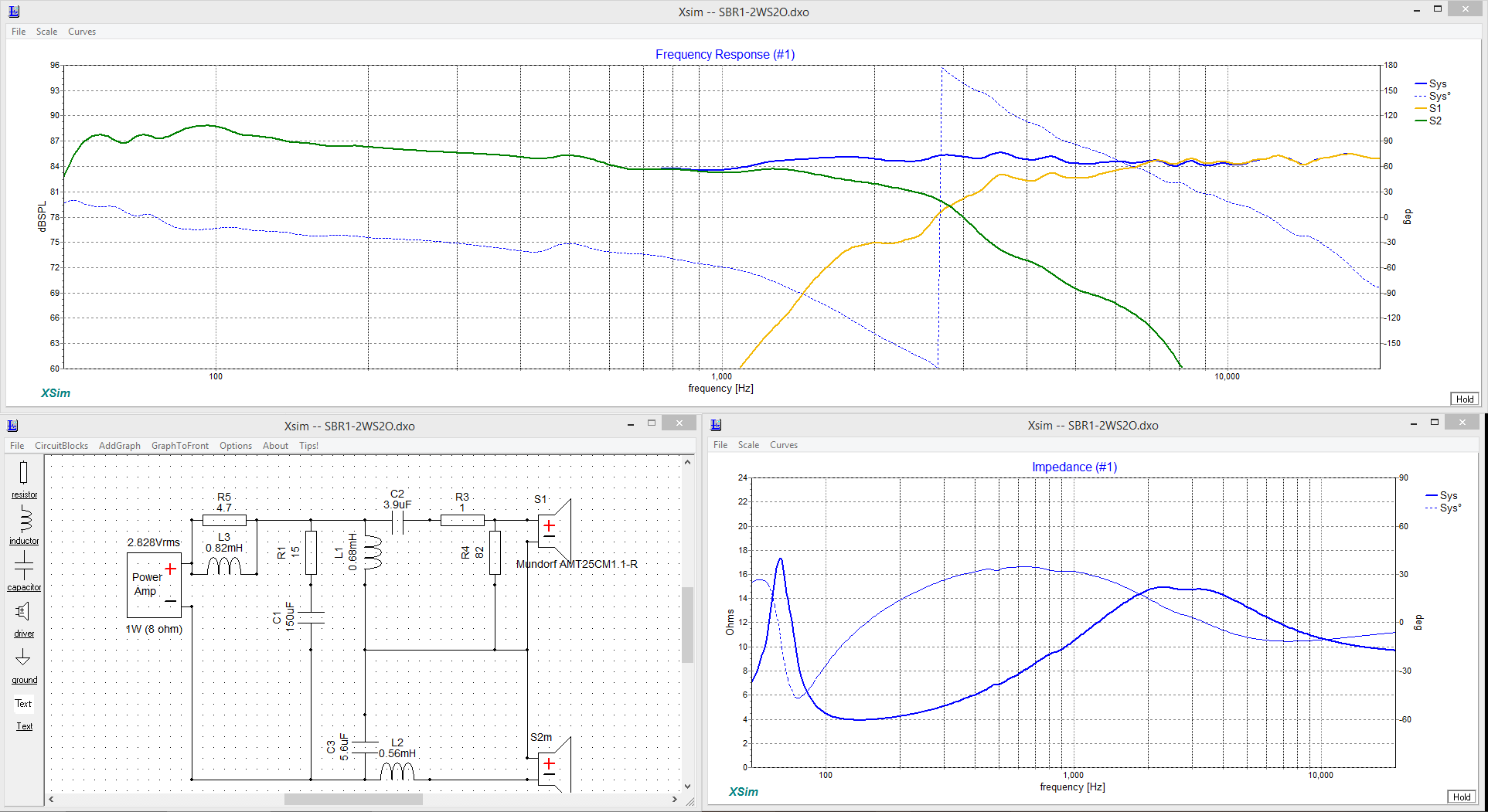1488x812 pixels.
Task: Select the inductor component tool
Action: pyautogui.click(x=24, y=525)
